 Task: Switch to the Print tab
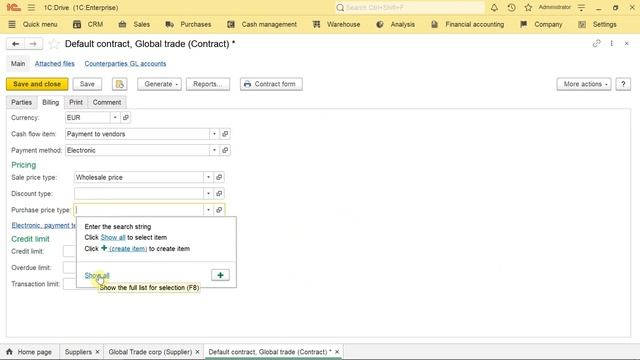(x=76, y=102)
